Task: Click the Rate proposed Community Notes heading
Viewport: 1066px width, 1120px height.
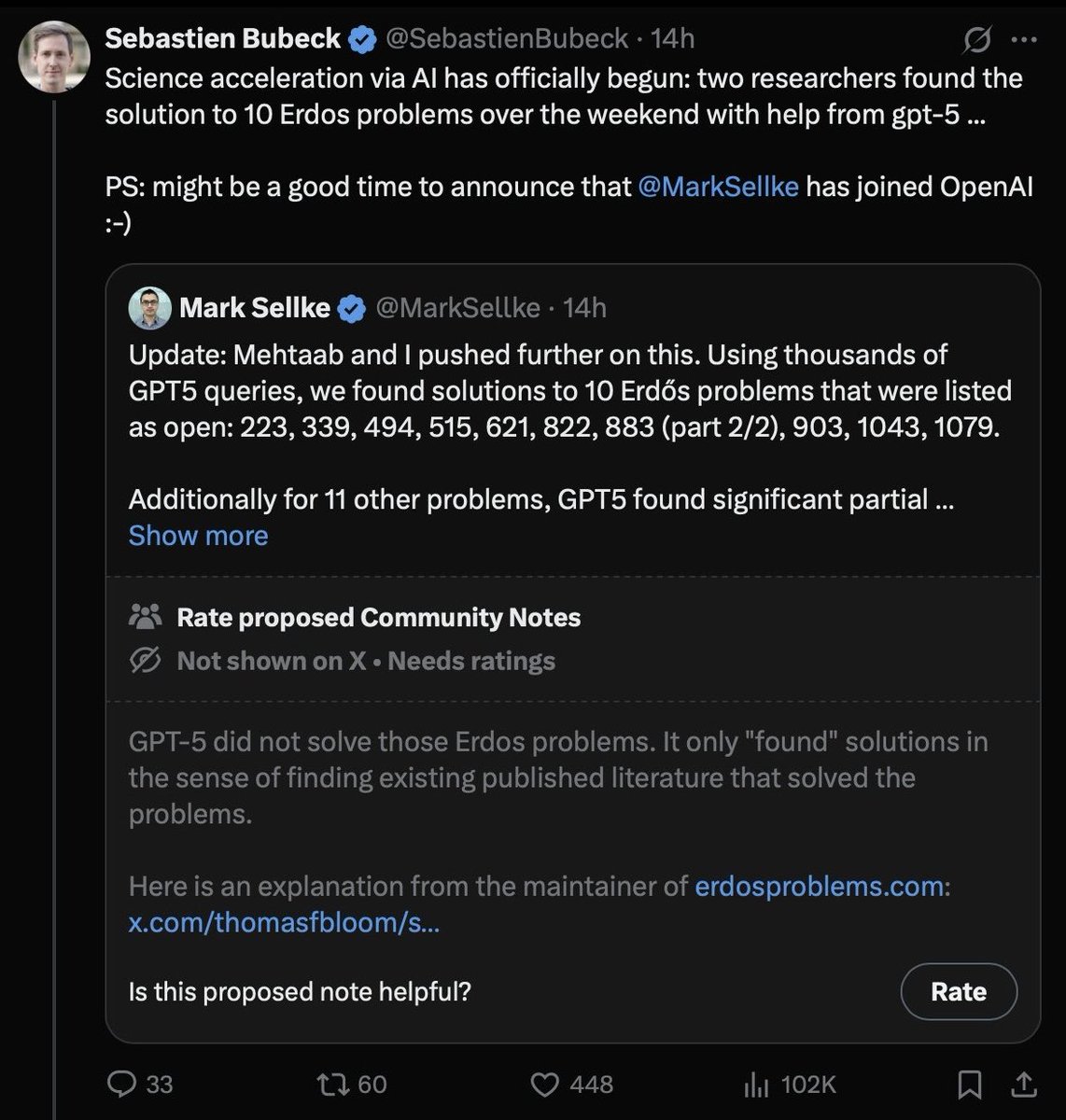Action: (x=378, y=617)
